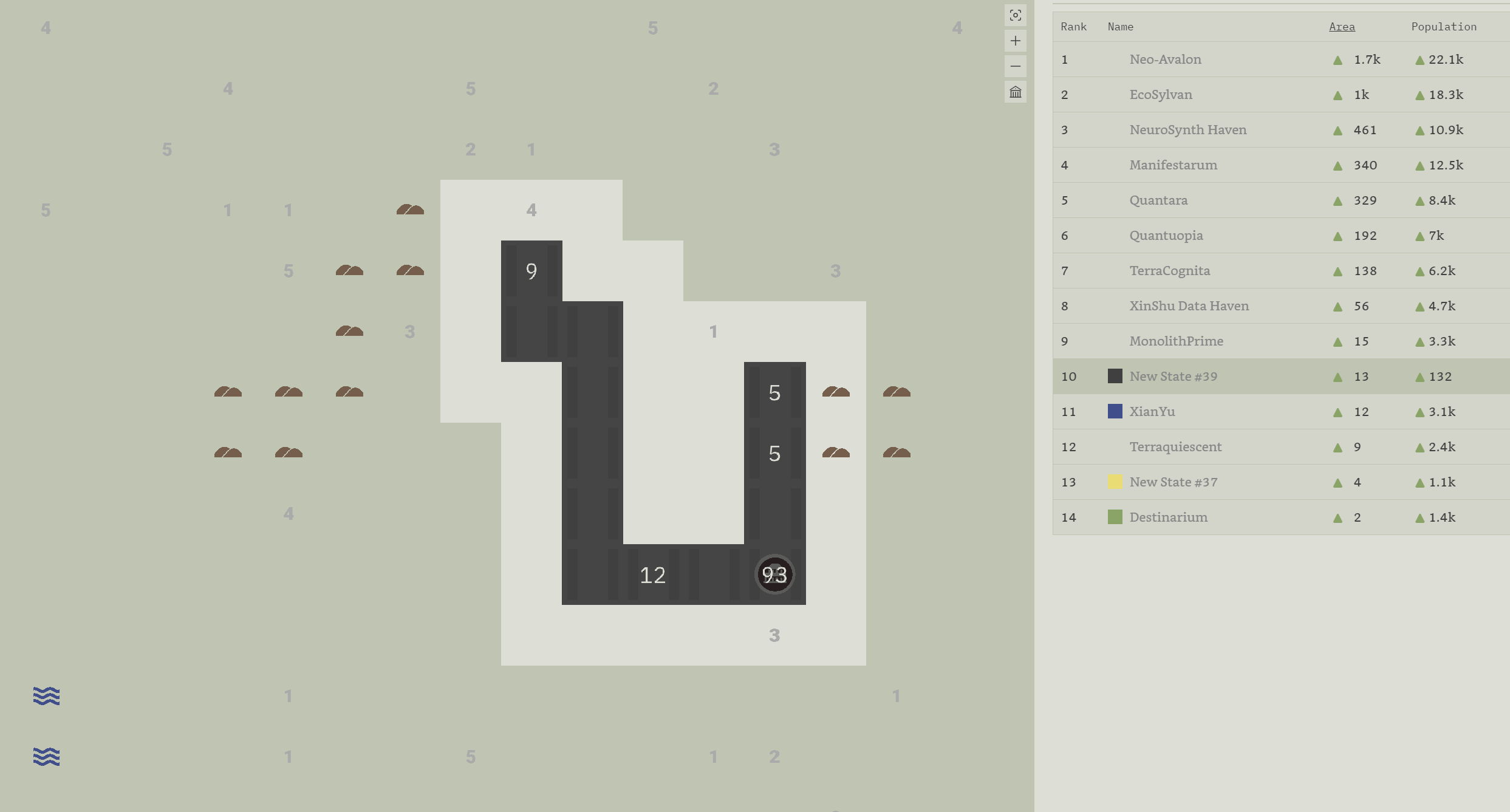The width and height of the screenshot is (1510, 812).
Task: Click the upper blue water waves icon
Action: point(46,695)
